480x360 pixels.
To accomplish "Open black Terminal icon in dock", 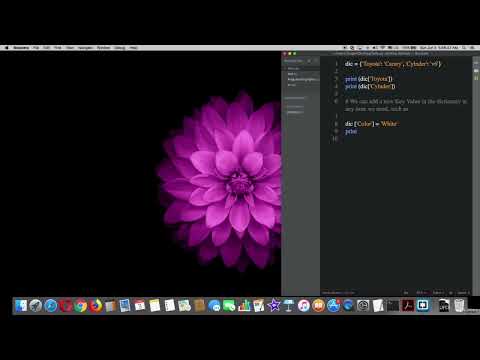I will (x=393, y=305).
